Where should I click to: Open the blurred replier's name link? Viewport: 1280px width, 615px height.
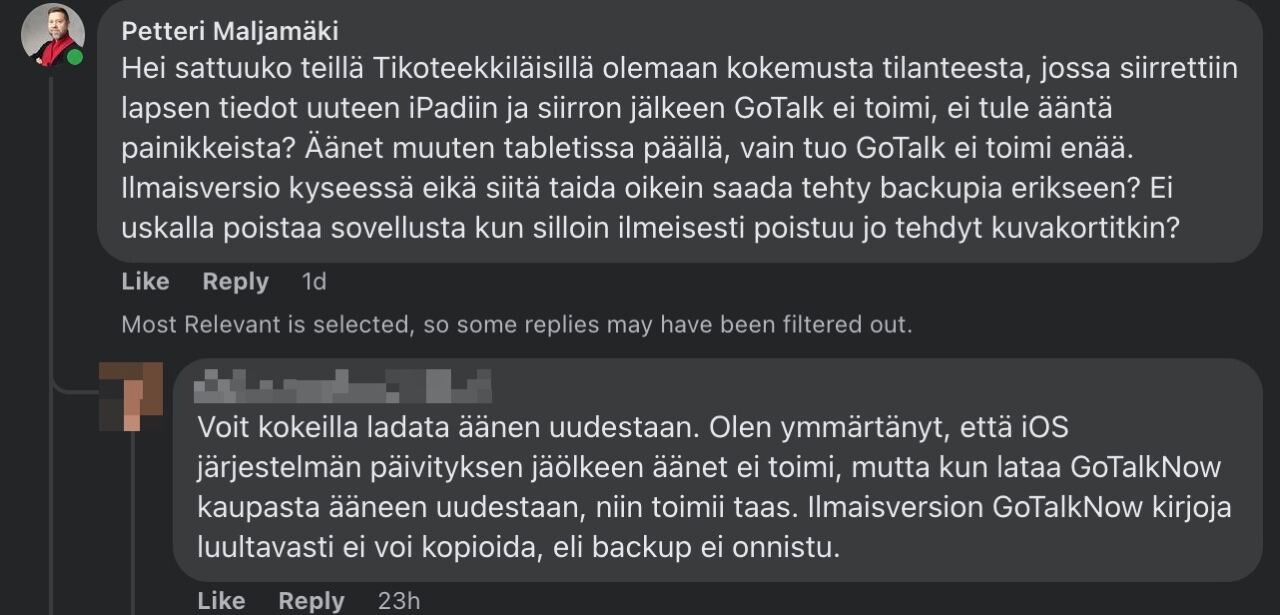[x=342, y=385]
